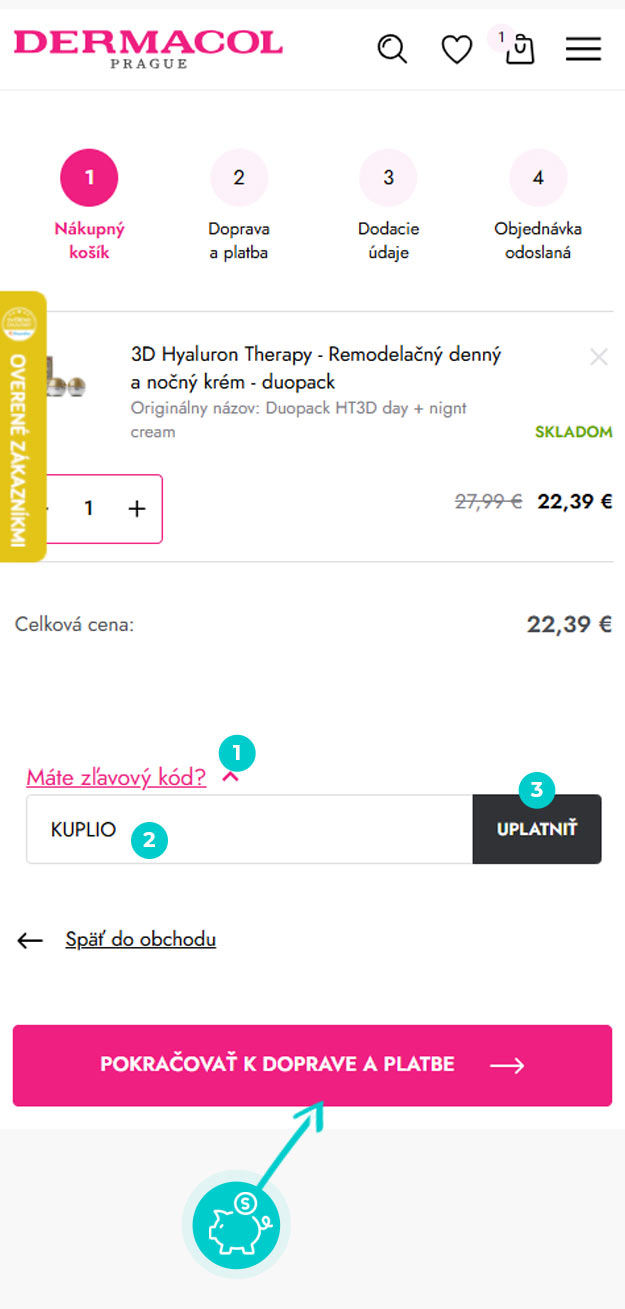Select step 4 Objednávka odoslaná
Viewport: 625px width, 1309px height.
point(538,206)
